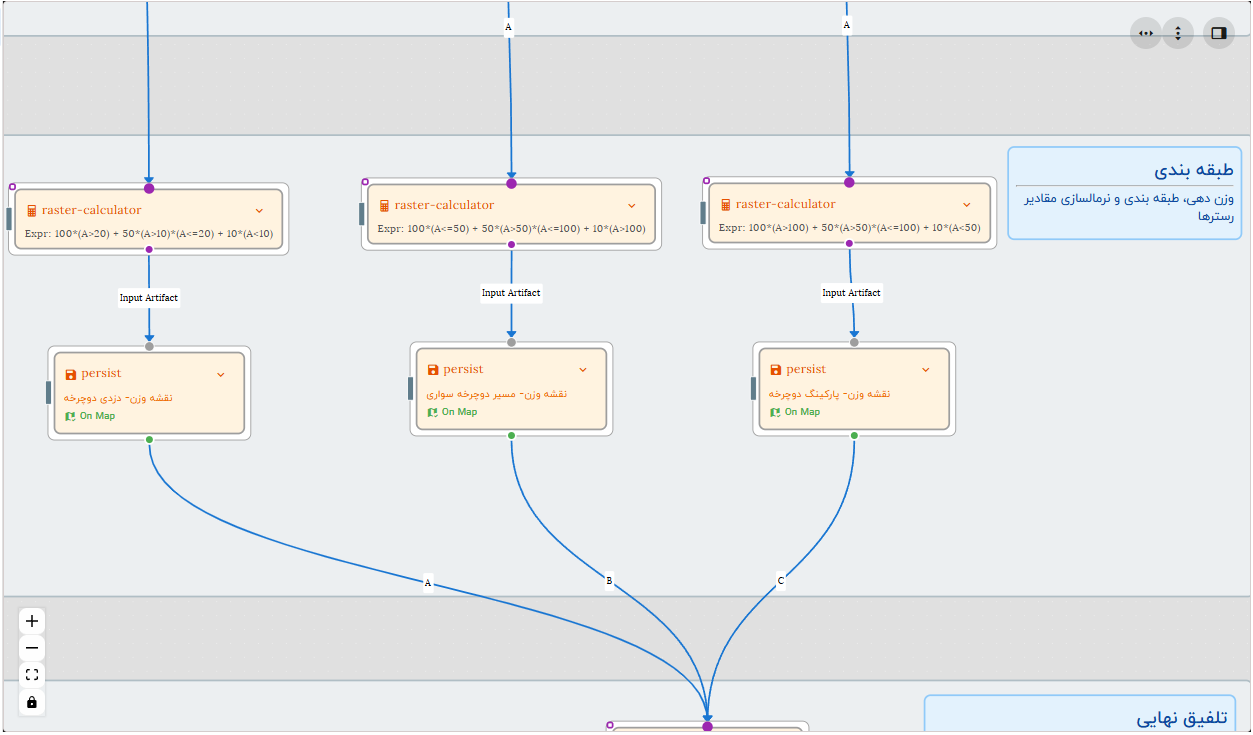This screenshot has height=735, width=1253.
Task: Zoom in using the plus control
Action: coord(31,619)
